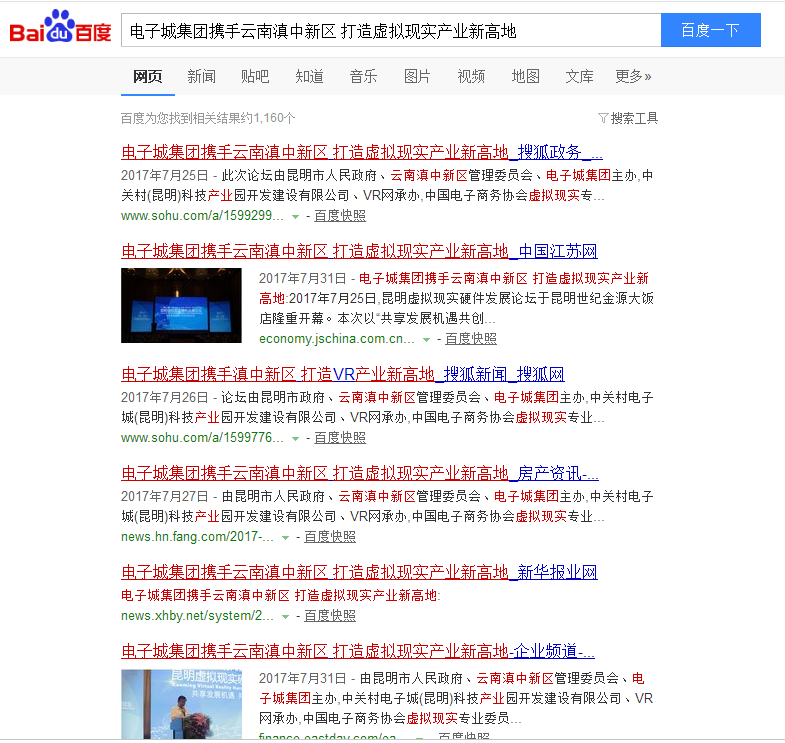Select the 网页 tab
This screenshot has height=743, width=785.
[148, 77]
